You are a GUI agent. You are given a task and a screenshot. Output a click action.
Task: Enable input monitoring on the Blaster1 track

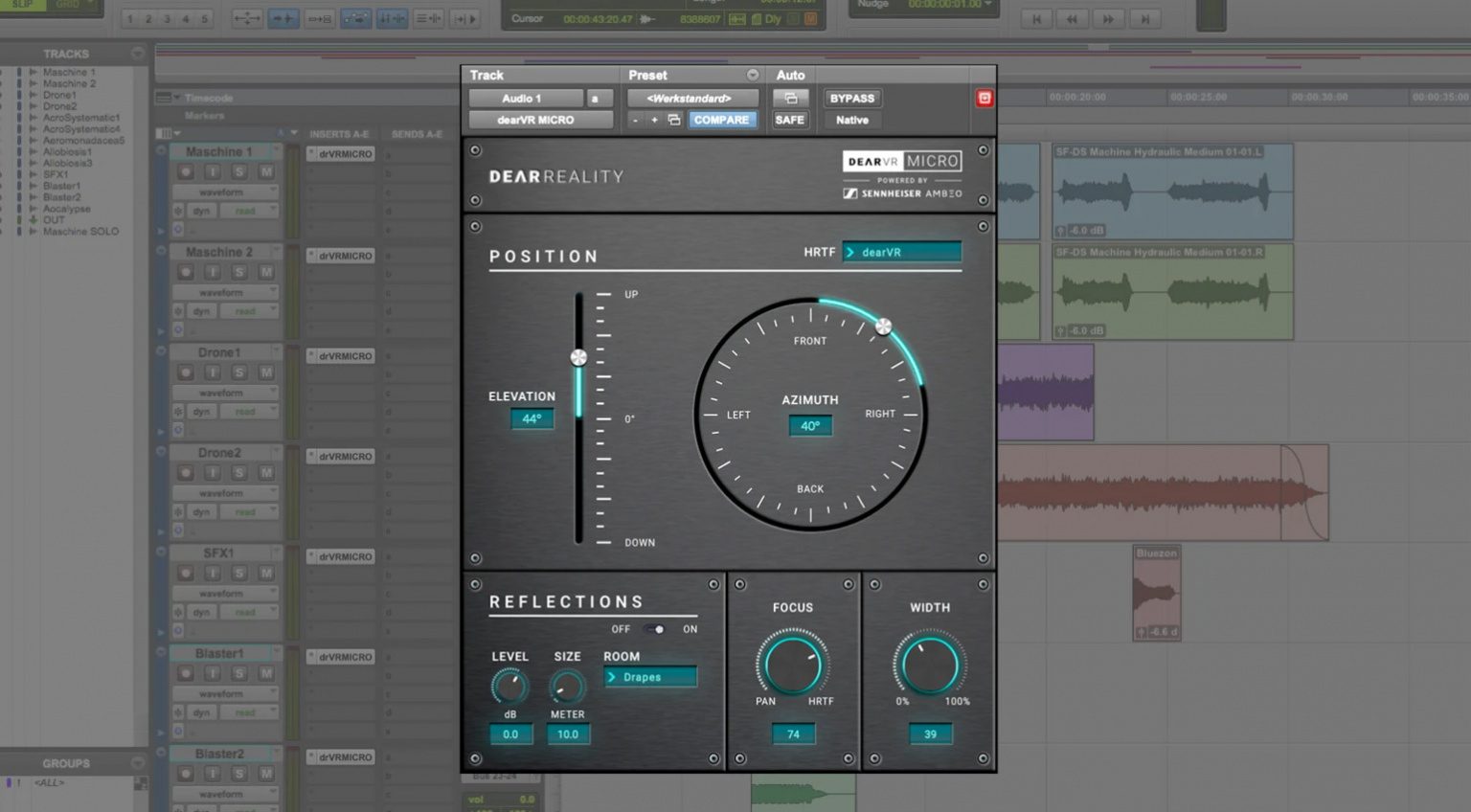[215, 673]
